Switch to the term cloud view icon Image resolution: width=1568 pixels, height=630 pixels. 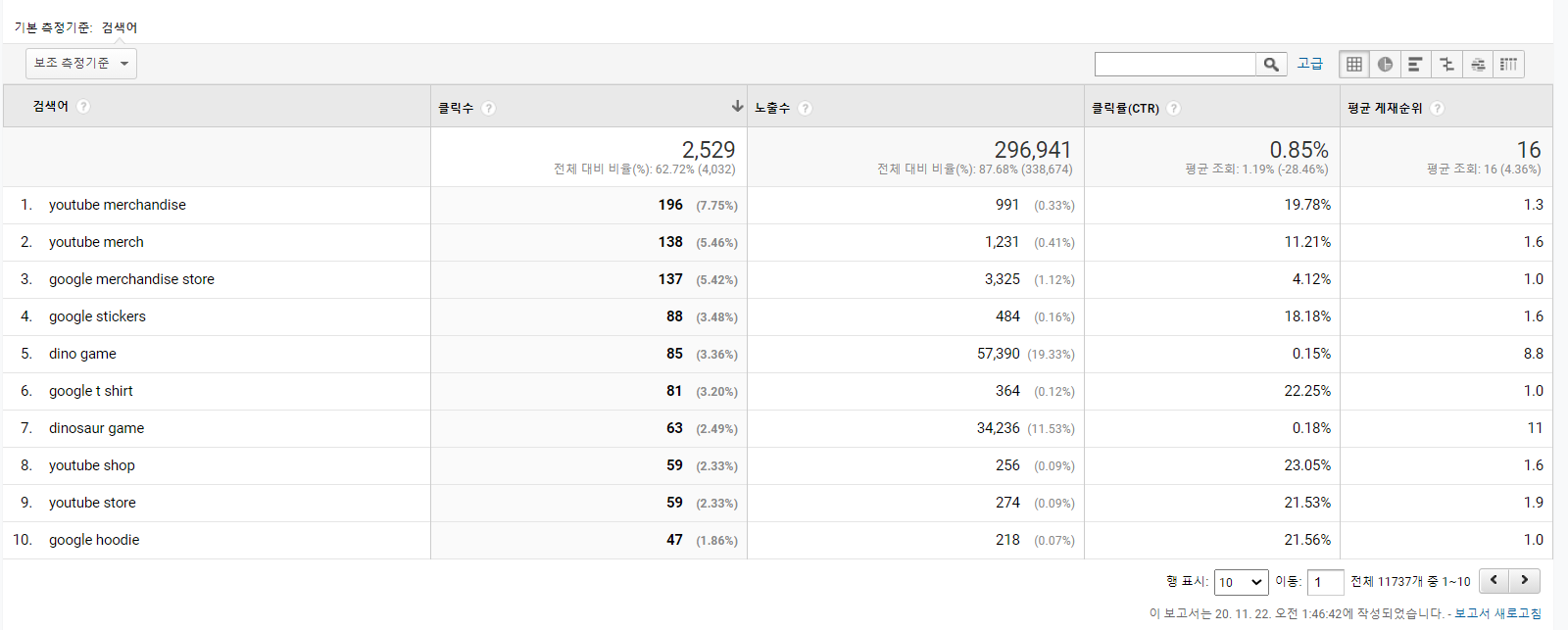click(x=1478, y=65)
